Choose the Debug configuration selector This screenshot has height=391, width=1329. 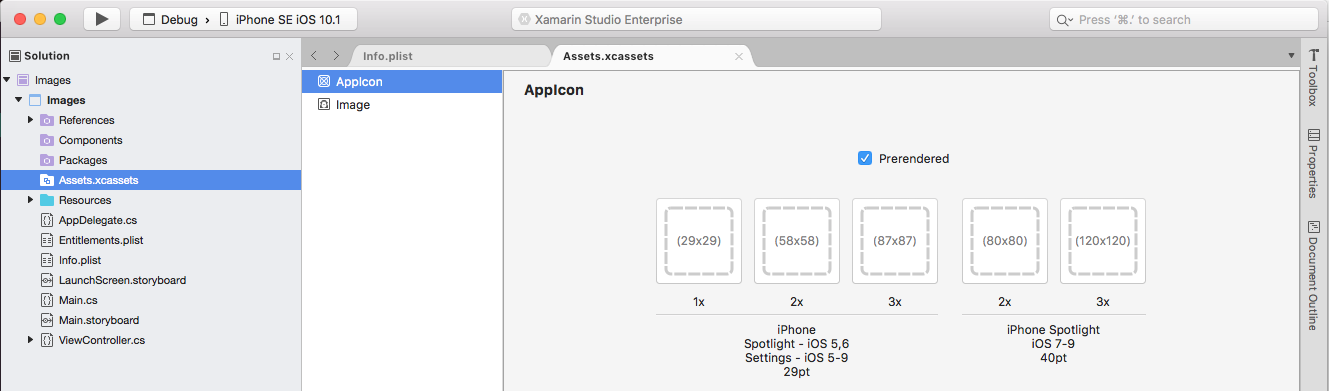tap(171, 19)
